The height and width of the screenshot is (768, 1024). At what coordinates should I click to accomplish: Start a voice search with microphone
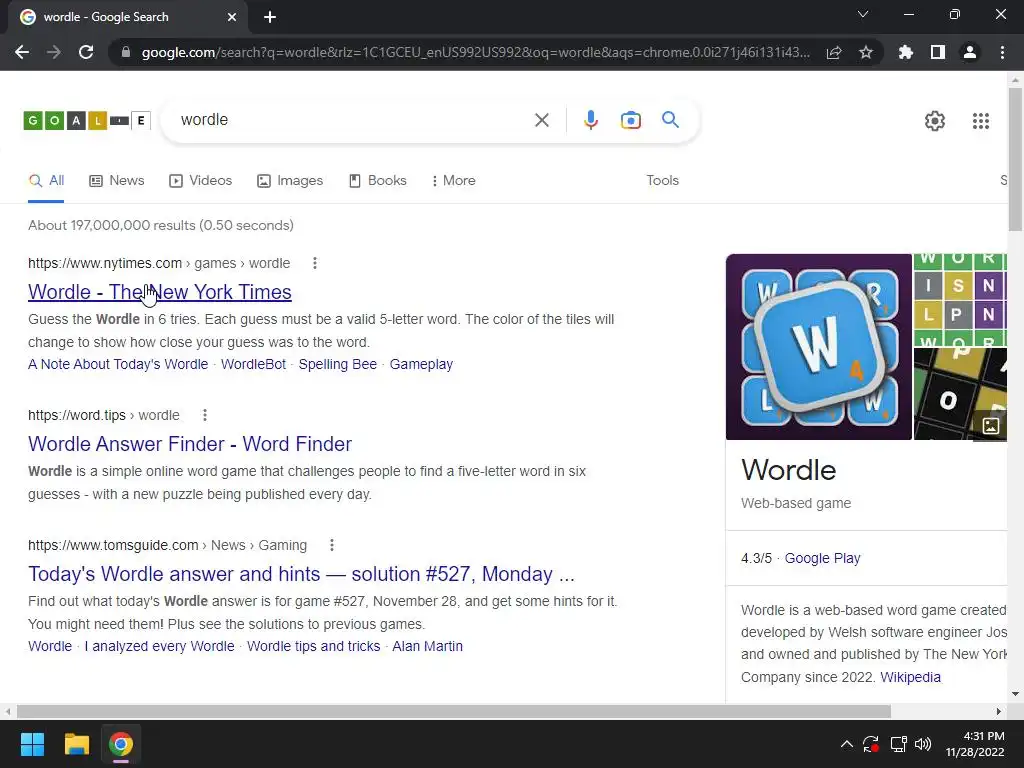[590, 120]
